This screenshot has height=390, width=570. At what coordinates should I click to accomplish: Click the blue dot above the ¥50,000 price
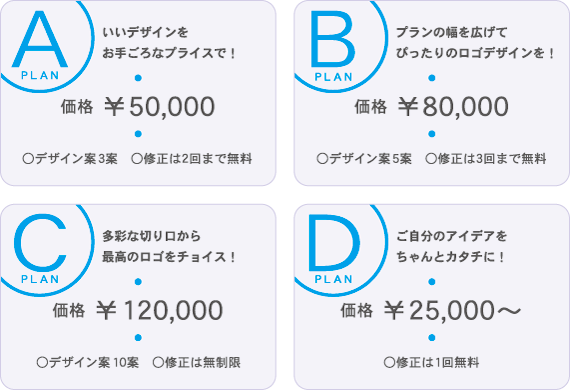138,78
